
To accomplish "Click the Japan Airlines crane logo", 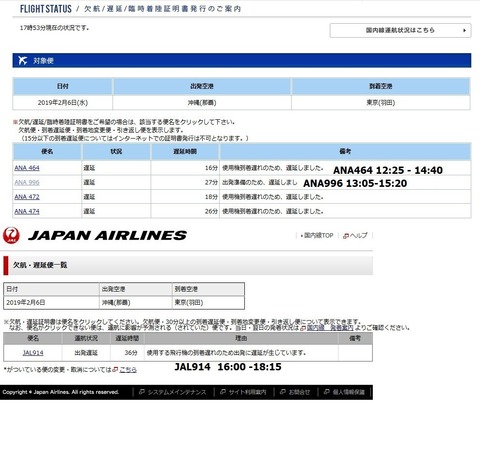I will tap(11, 235).
